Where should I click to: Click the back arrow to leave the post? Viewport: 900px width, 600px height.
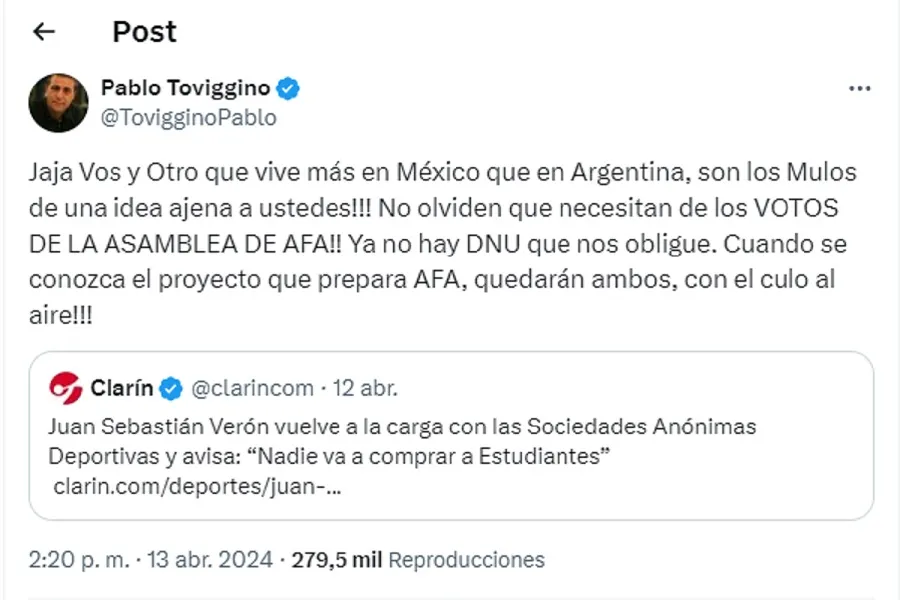click(41, 31)
